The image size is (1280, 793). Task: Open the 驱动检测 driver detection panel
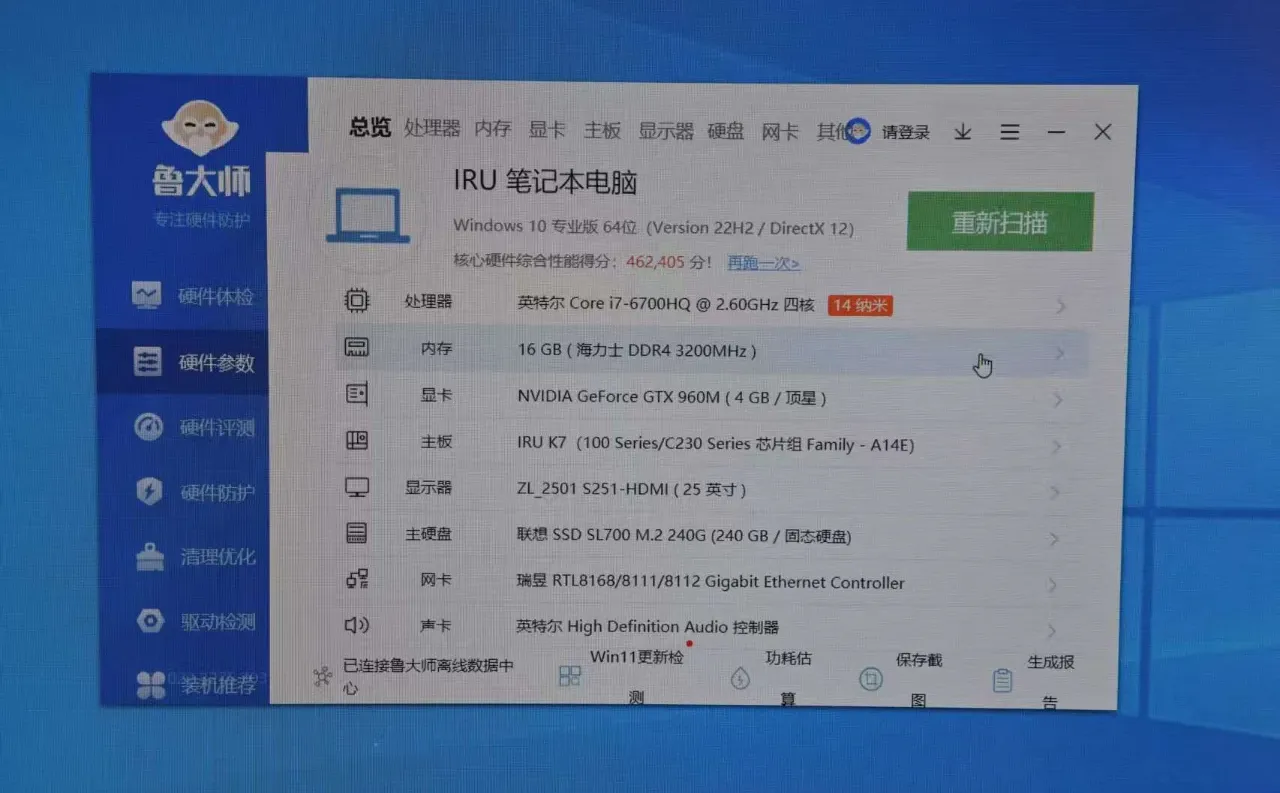[x=190, y=621]
